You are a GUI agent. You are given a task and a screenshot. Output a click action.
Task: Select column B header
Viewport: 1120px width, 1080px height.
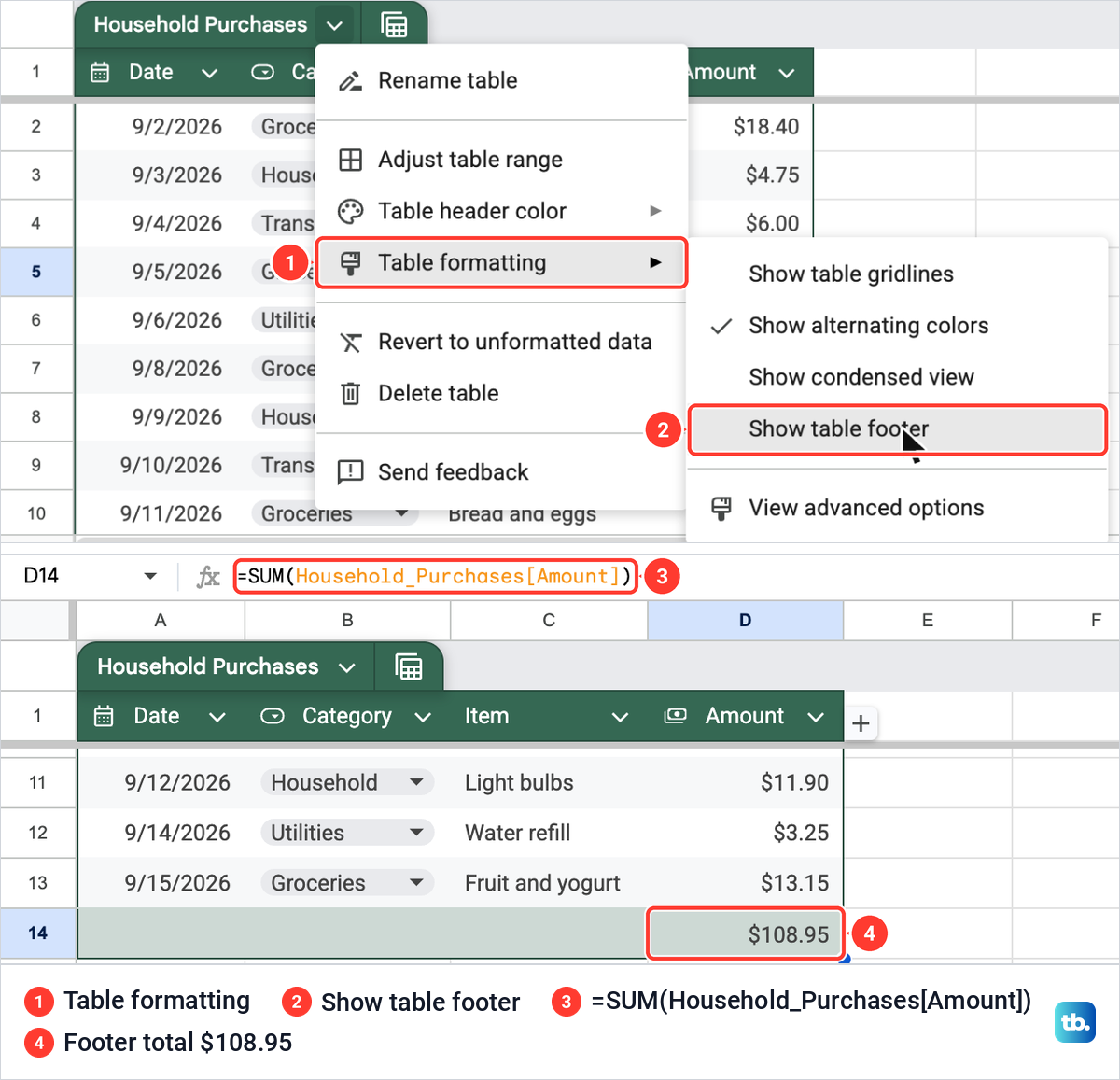(x=347, y=621)
